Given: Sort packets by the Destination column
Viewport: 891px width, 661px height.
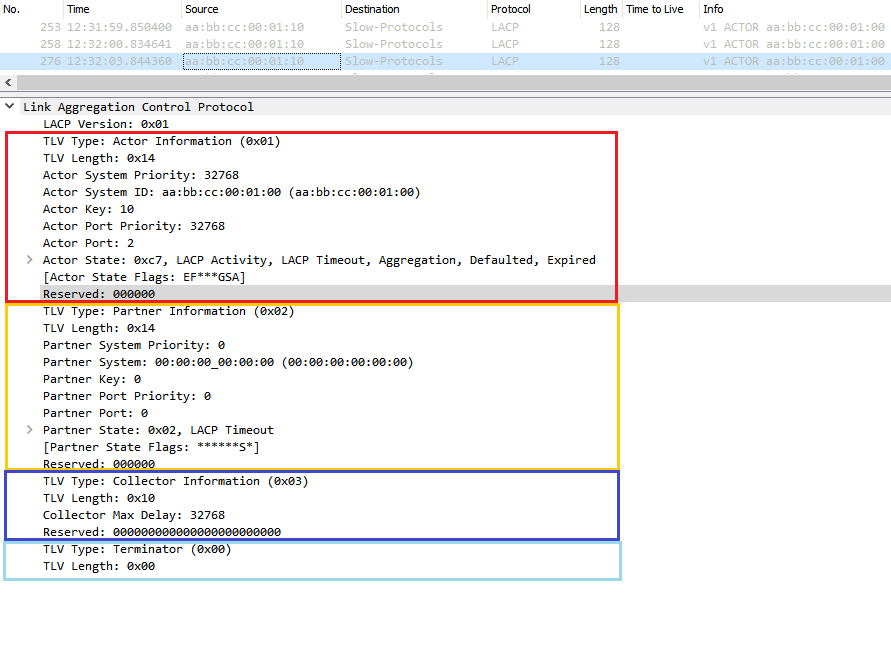Looking at the screenshot, I should coord(360,9).
